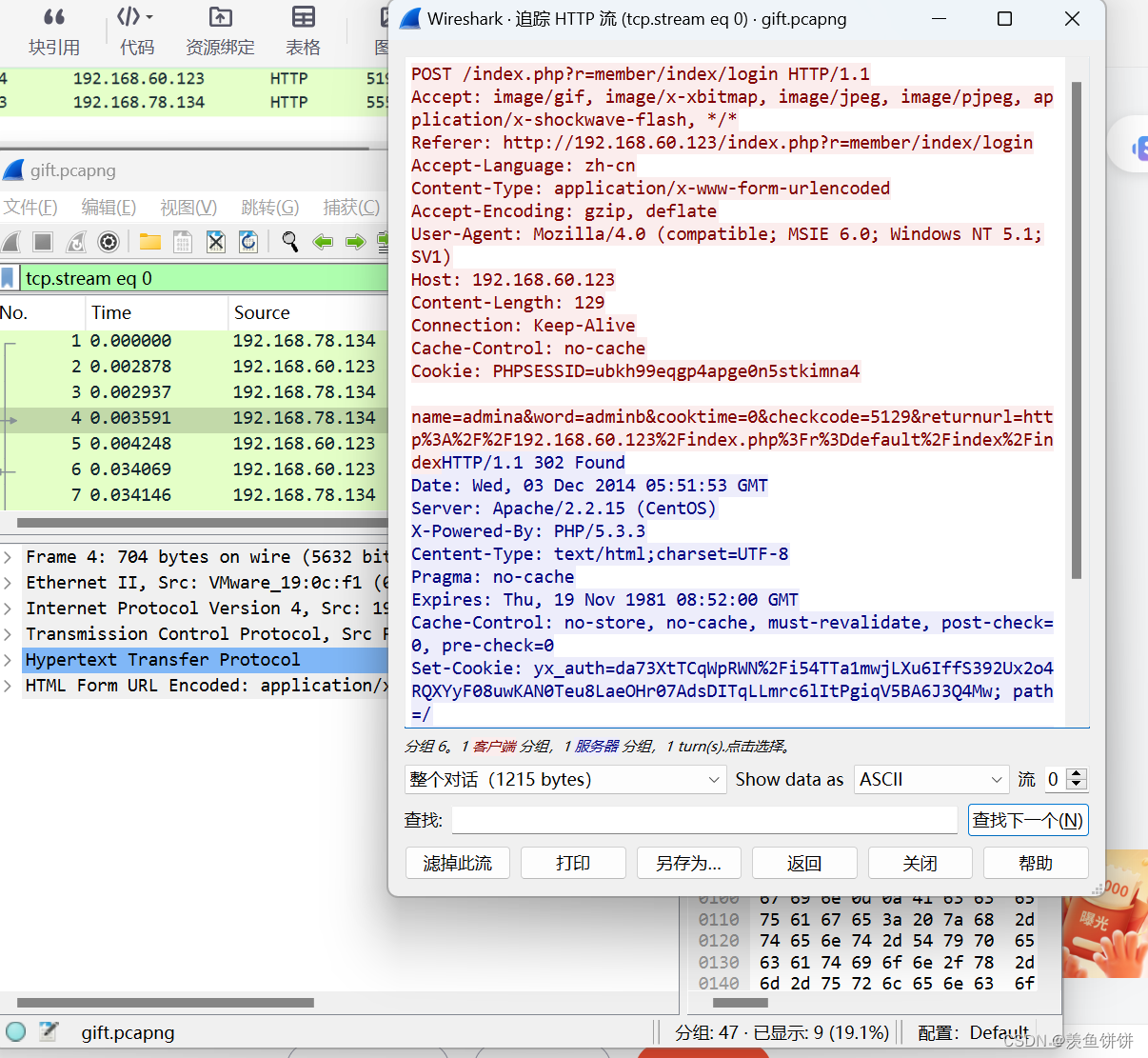
Task: Expand Internet Protocol Version 4 row
Action: point(8,609)
